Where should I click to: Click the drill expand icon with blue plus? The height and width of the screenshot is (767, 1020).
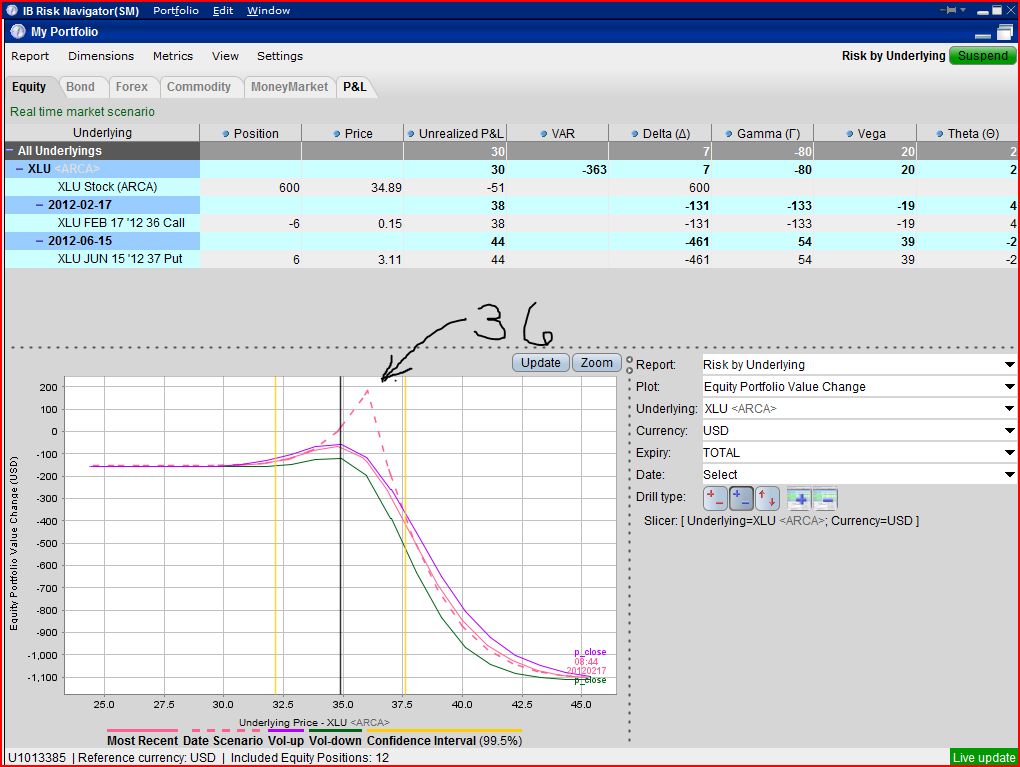[x=799, y=499]
